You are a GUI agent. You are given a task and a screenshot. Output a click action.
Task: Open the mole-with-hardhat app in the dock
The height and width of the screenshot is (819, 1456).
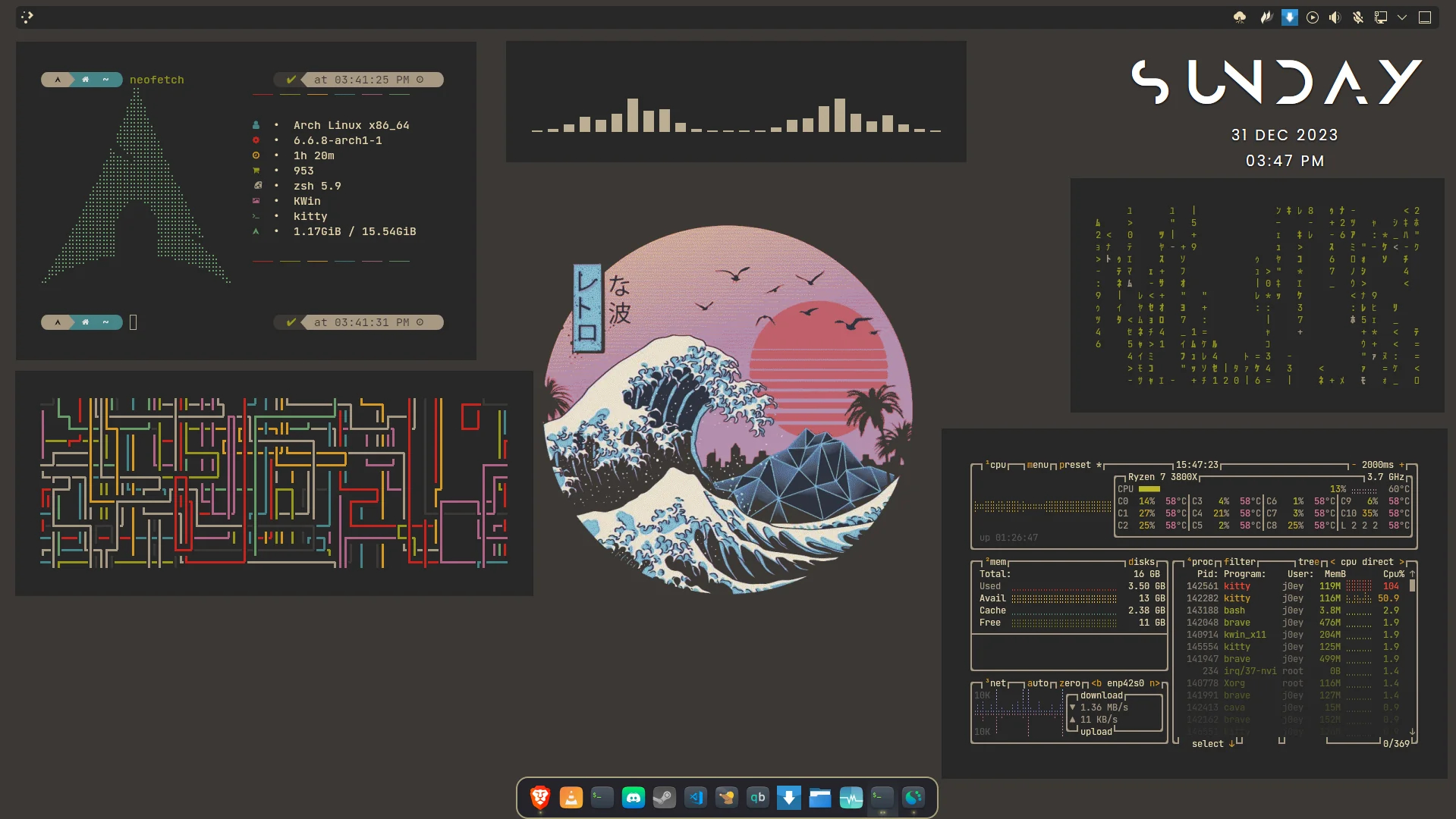coord(726,798)
